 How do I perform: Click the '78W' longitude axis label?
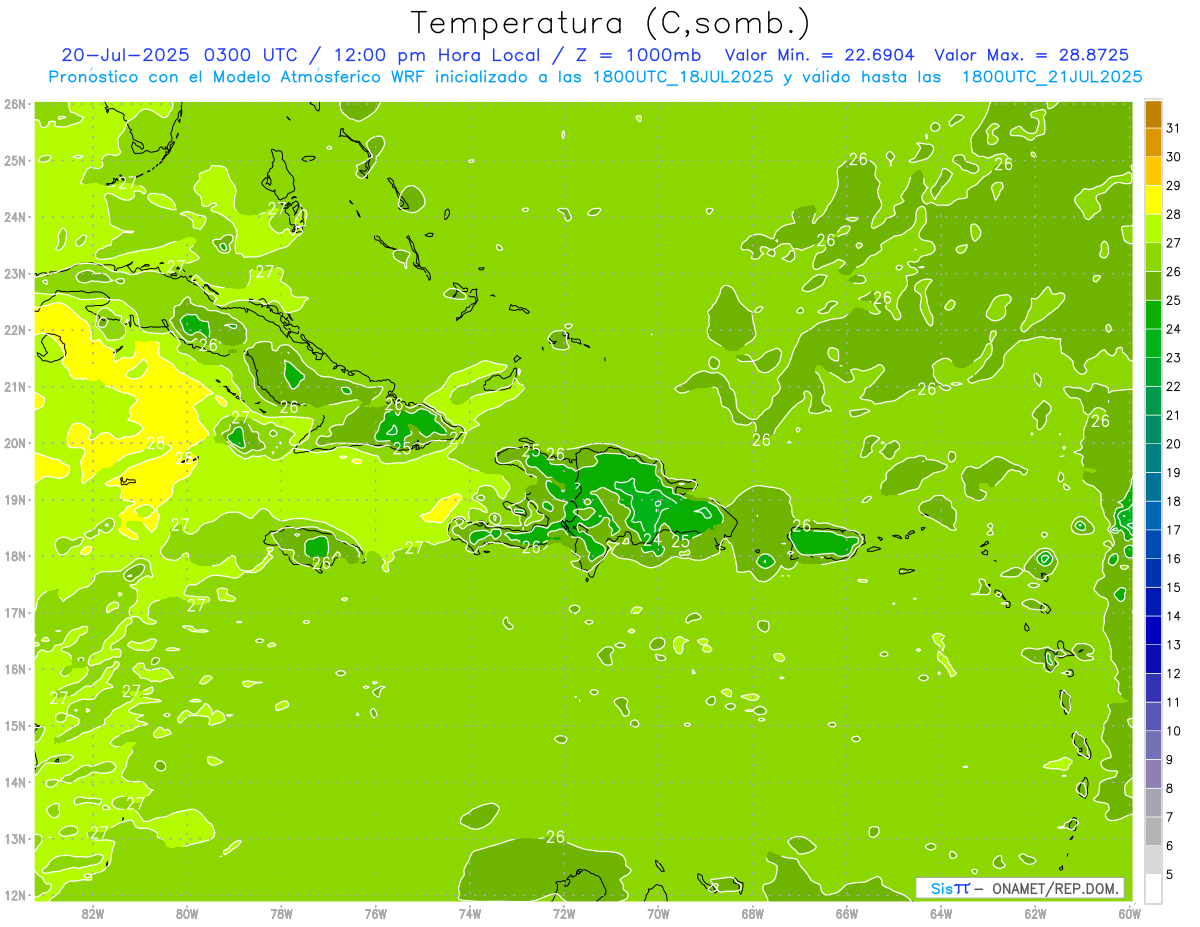coord(281,913)
